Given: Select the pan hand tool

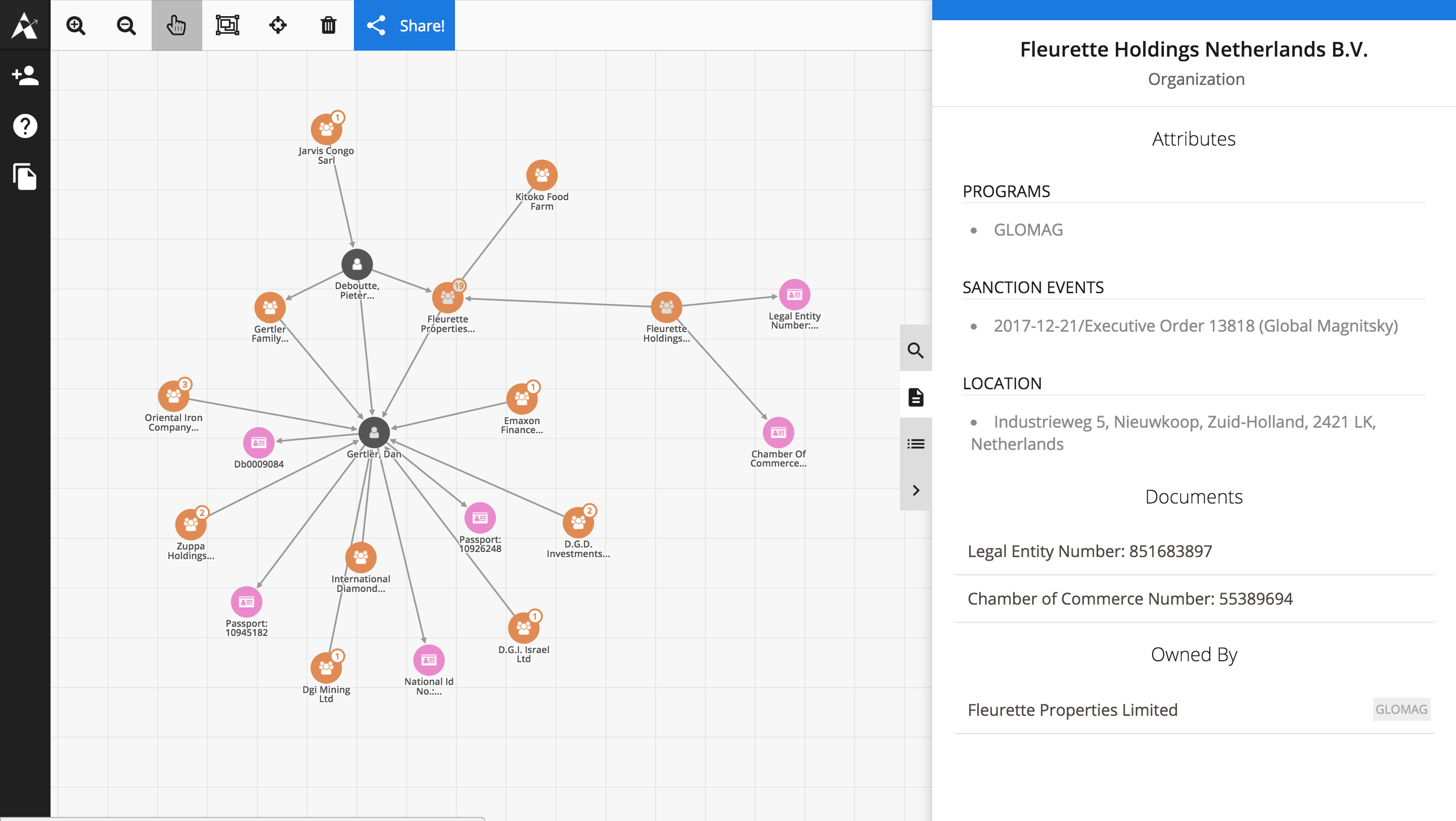Looking at the screenshot, I should [x=176, y=25].
